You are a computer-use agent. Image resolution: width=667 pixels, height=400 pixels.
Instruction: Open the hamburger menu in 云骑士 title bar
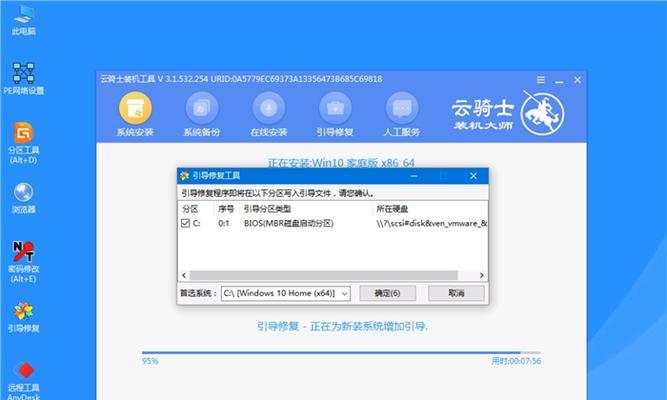point(541,80)
